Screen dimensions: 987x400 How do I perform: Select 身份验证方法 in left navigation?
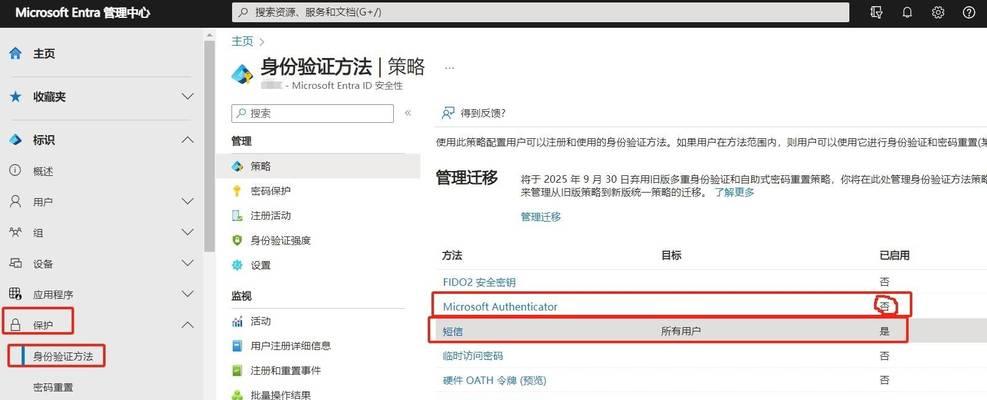coord(63,357)
